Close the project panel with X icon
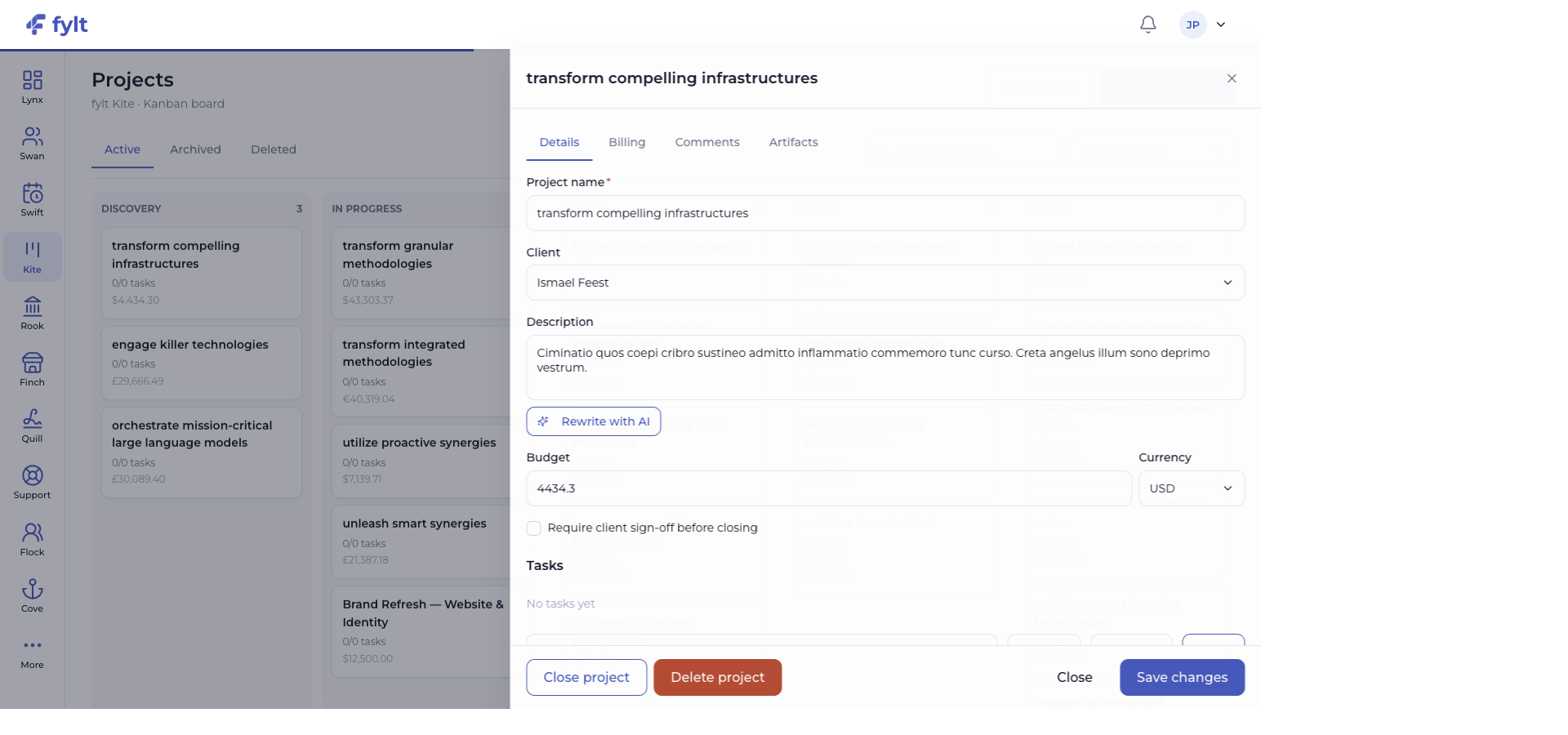 [x=1232, y=78]
